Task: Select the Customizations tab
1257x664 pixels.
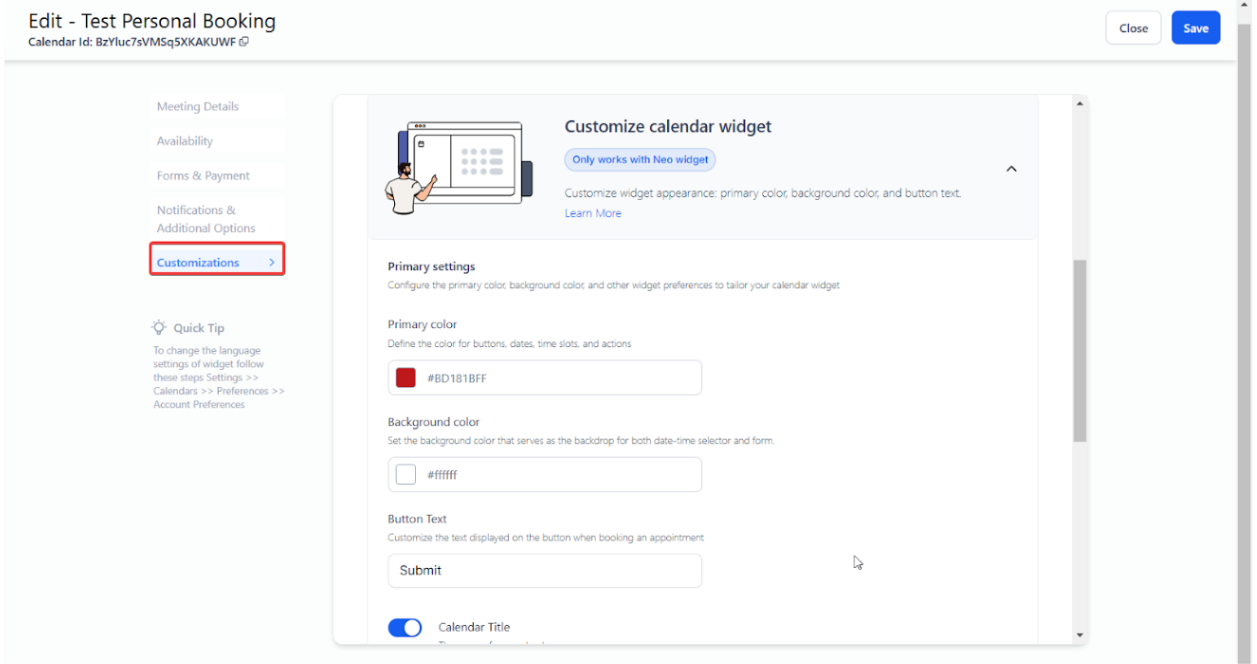Action: [x=217, y=262]
